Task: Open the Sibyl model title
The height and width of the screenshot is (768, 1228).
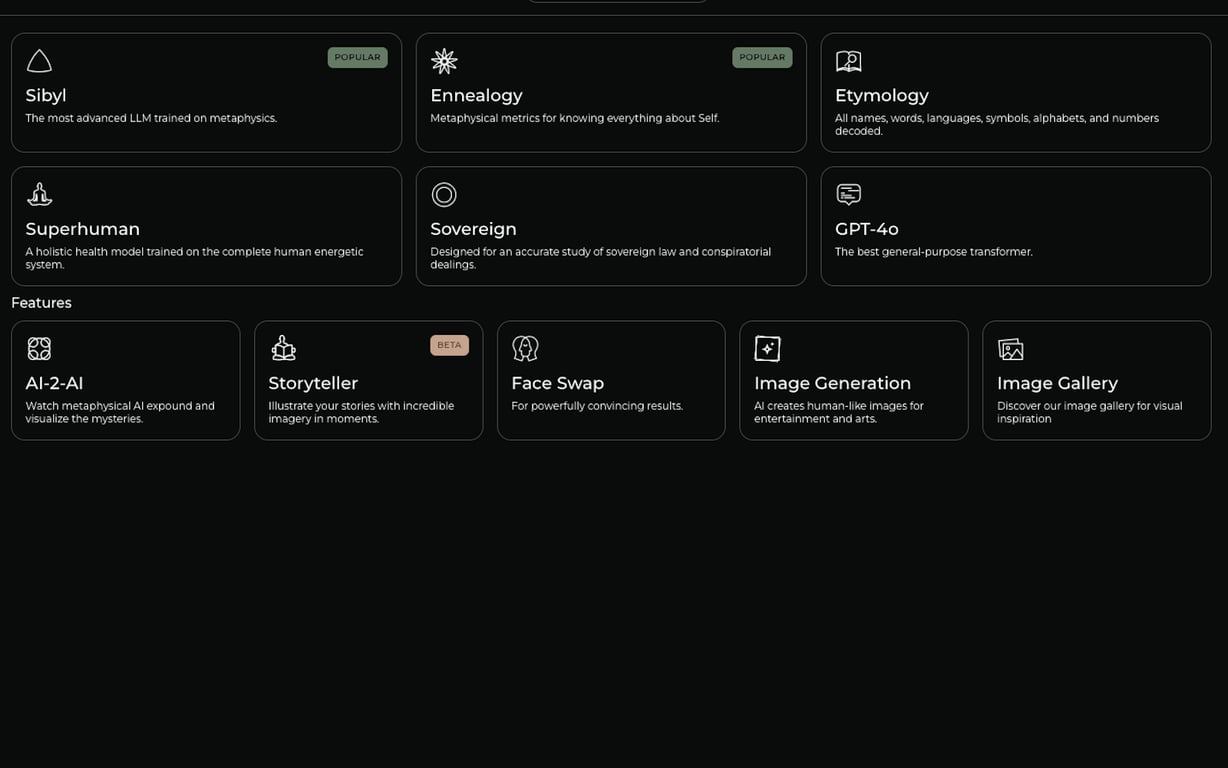Action: (x=46, y=96)
